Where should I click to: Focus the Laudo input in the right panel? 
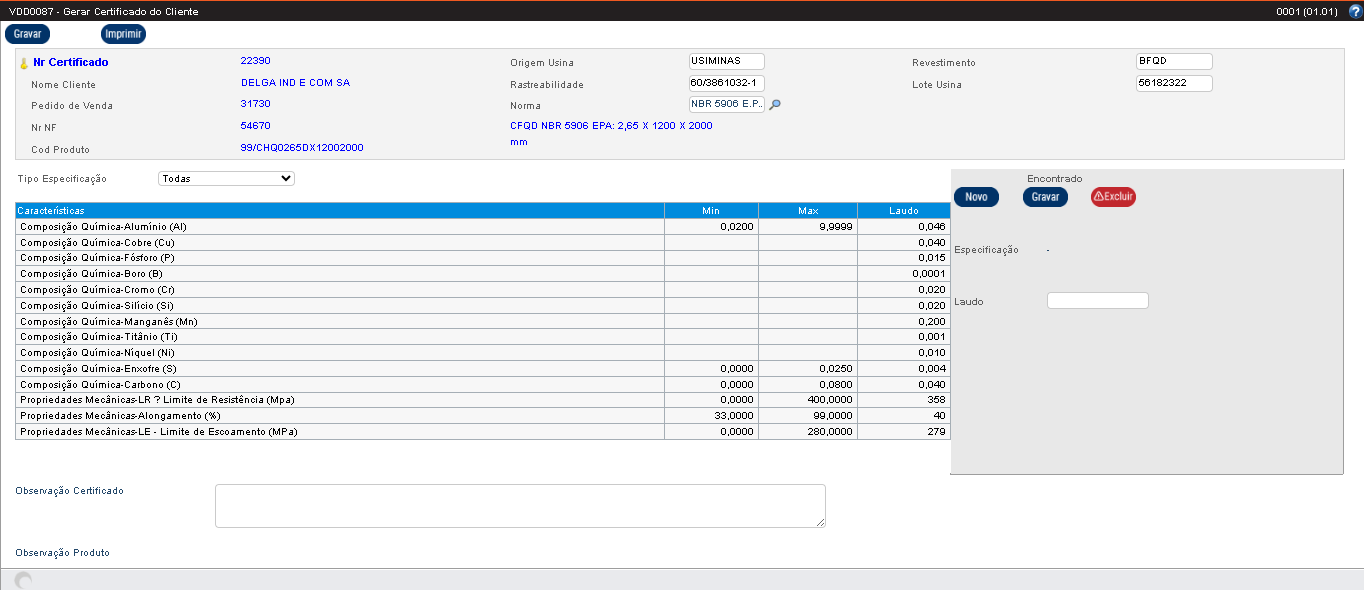[x=1097, y=301]
